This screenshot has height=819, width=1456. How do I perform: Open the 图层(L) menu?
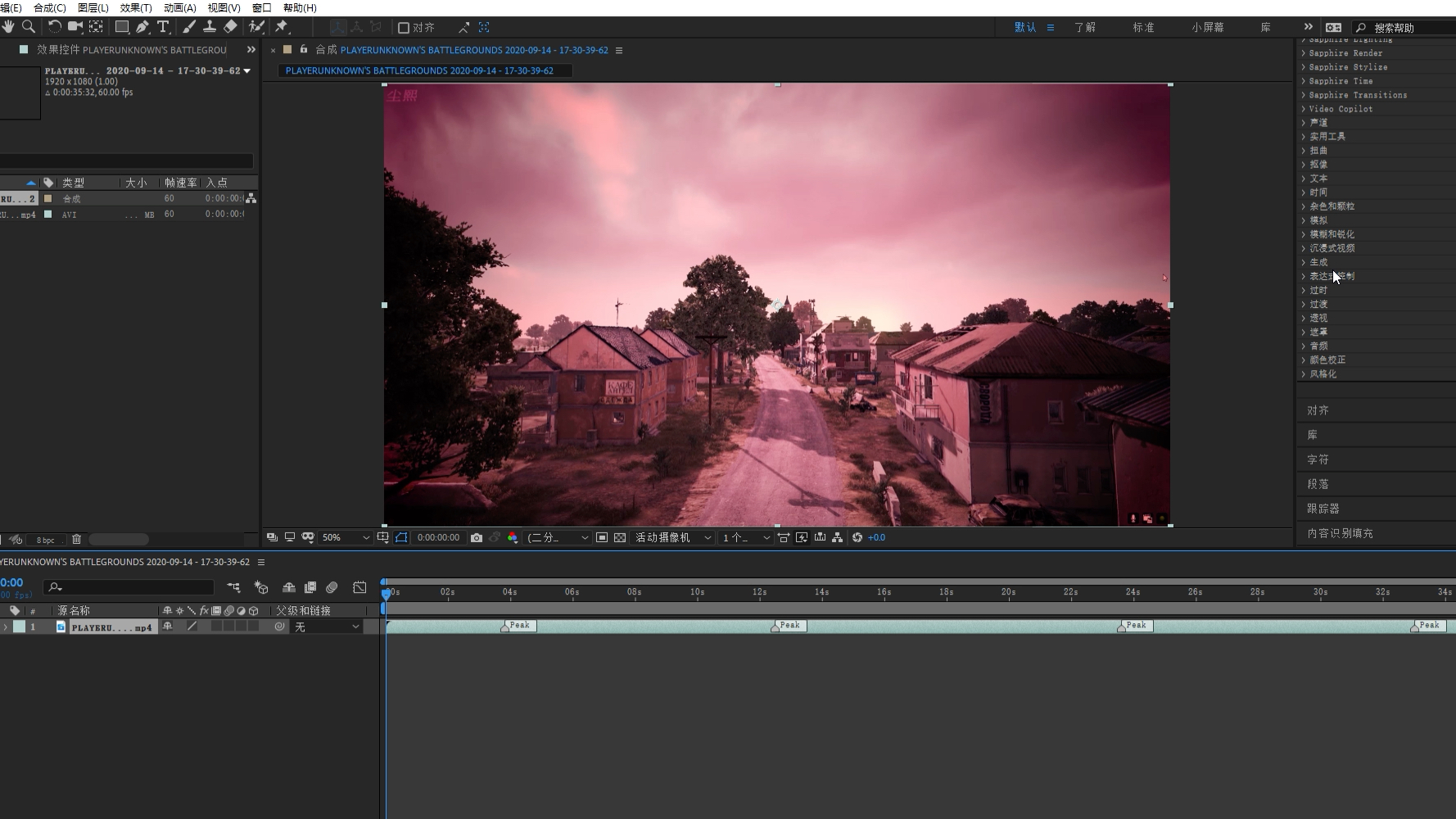point(93,7)
